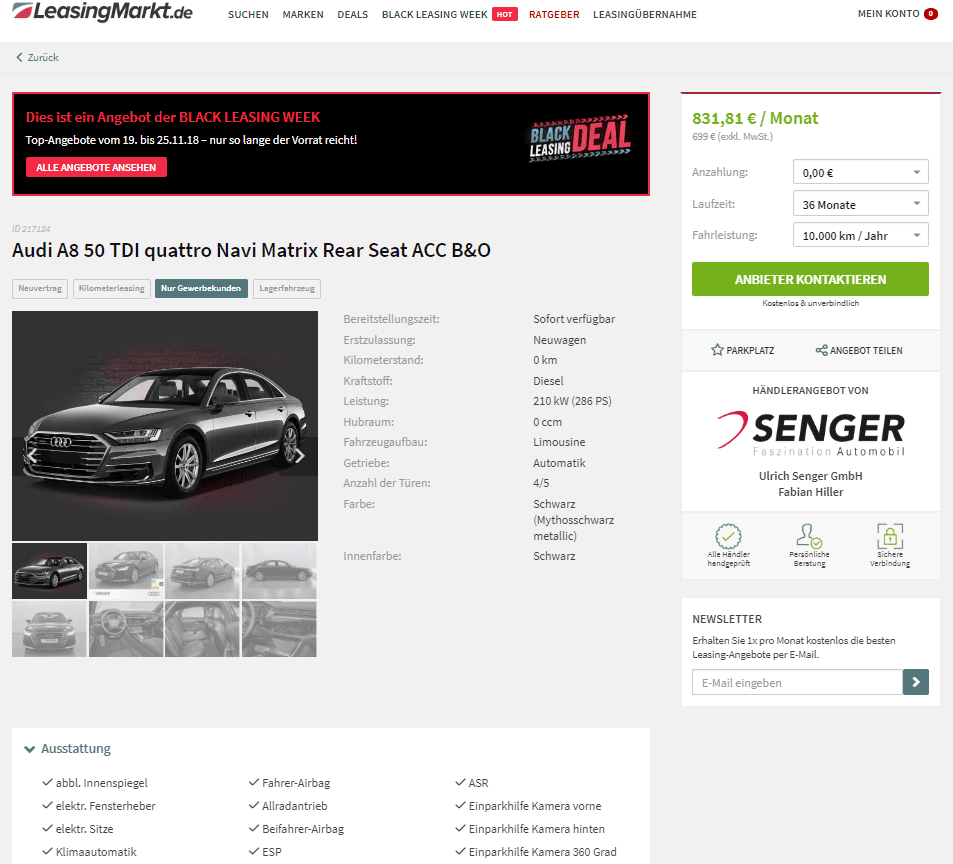Select the Lagerfahrzeug tag
This screenshot has width=953, height=864.
(x=287, y=289)
